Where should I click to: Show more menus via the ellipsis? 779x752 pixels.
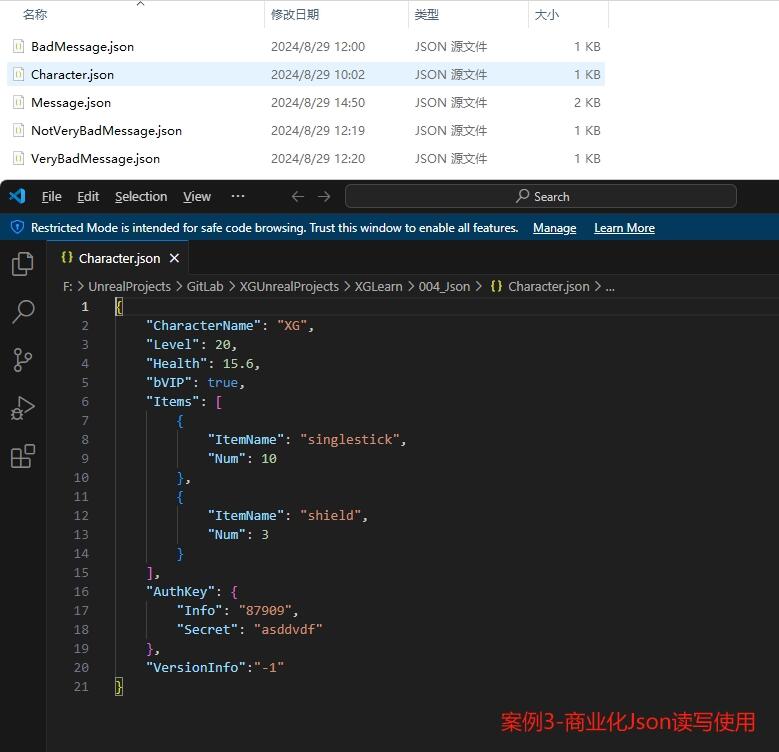click(237, 196)
